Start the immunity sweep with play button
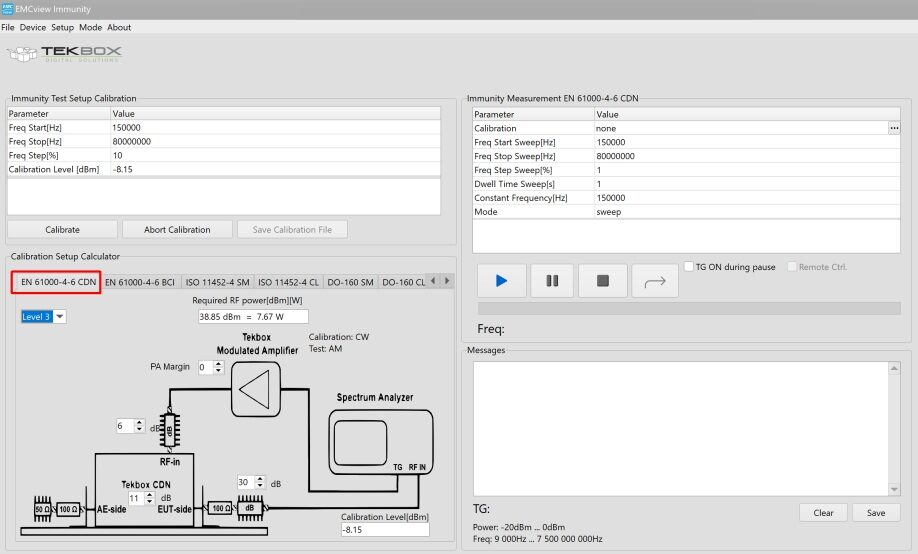The image size is (918, 554). click(x=502, y=281)
